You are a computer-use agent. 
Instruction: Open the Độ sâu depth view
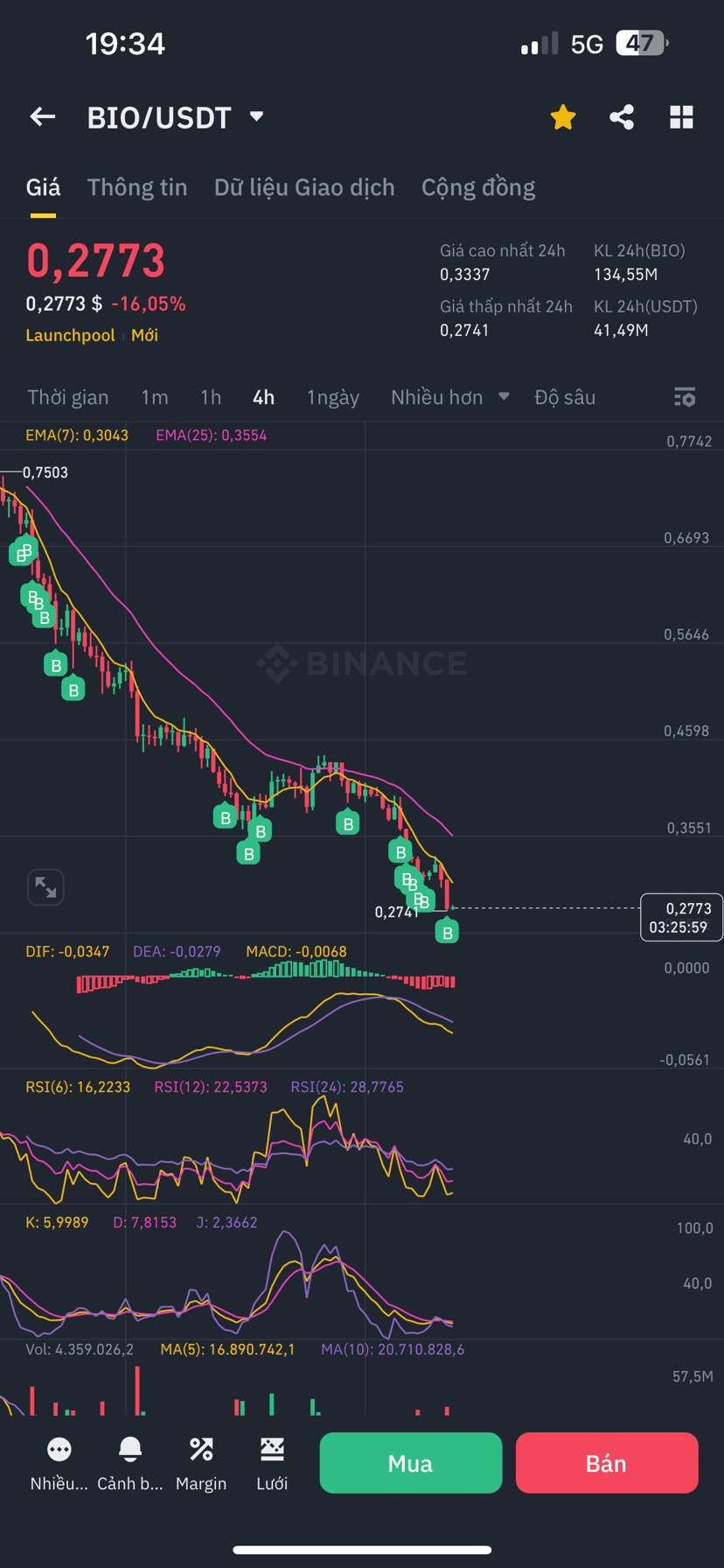(x=565, y=397)
